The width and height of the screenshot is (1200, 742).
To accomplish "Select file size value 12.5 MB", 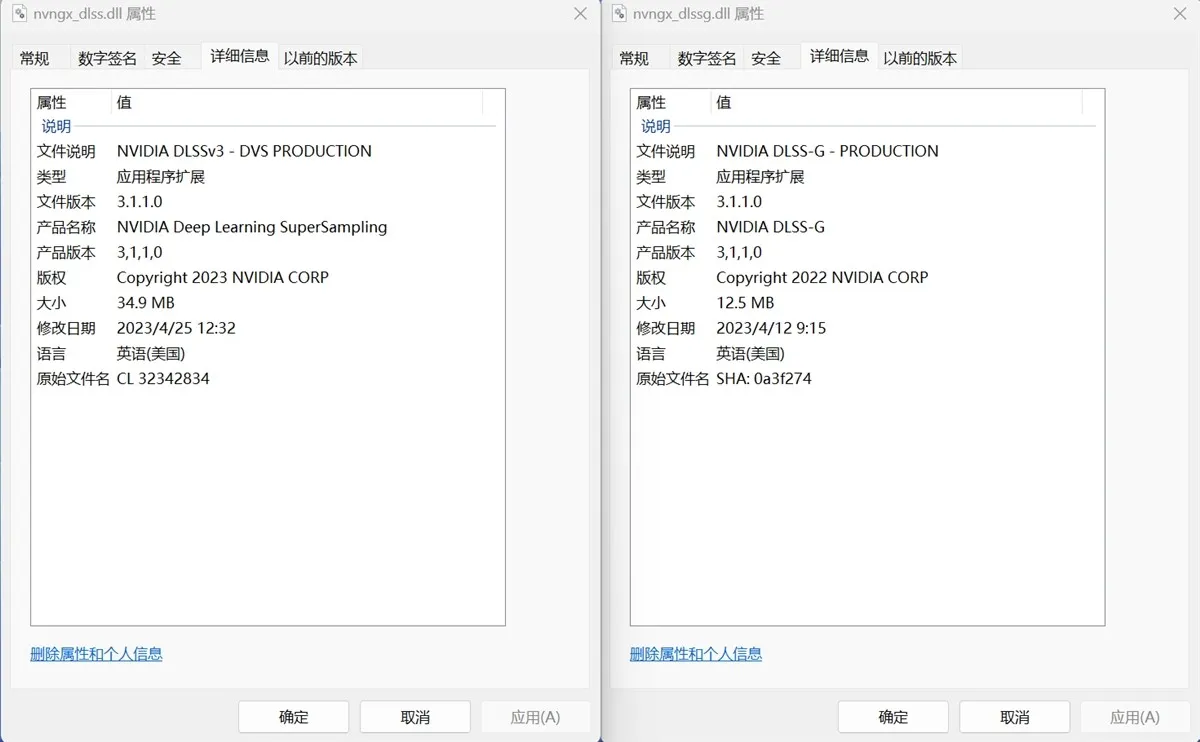I will [745, 303].
